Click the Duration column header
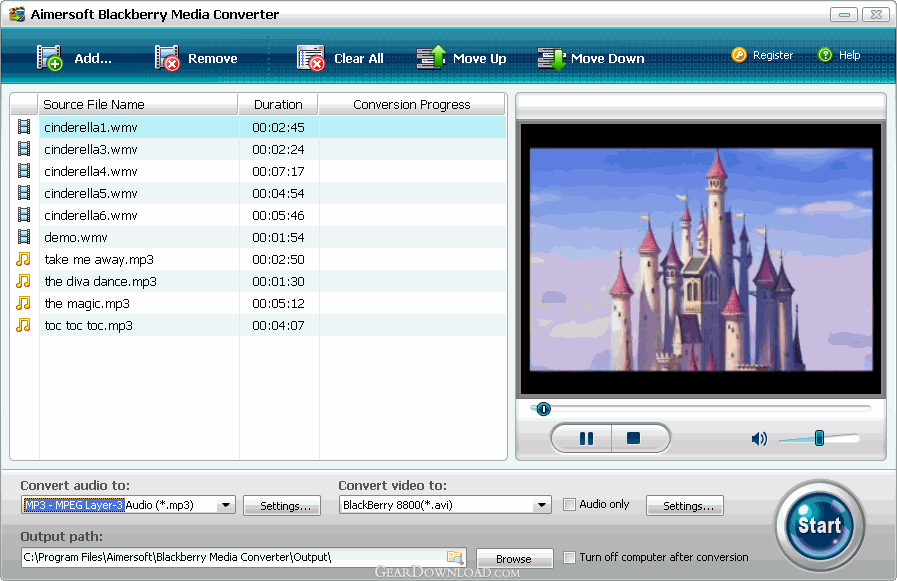 click(278, 105)
